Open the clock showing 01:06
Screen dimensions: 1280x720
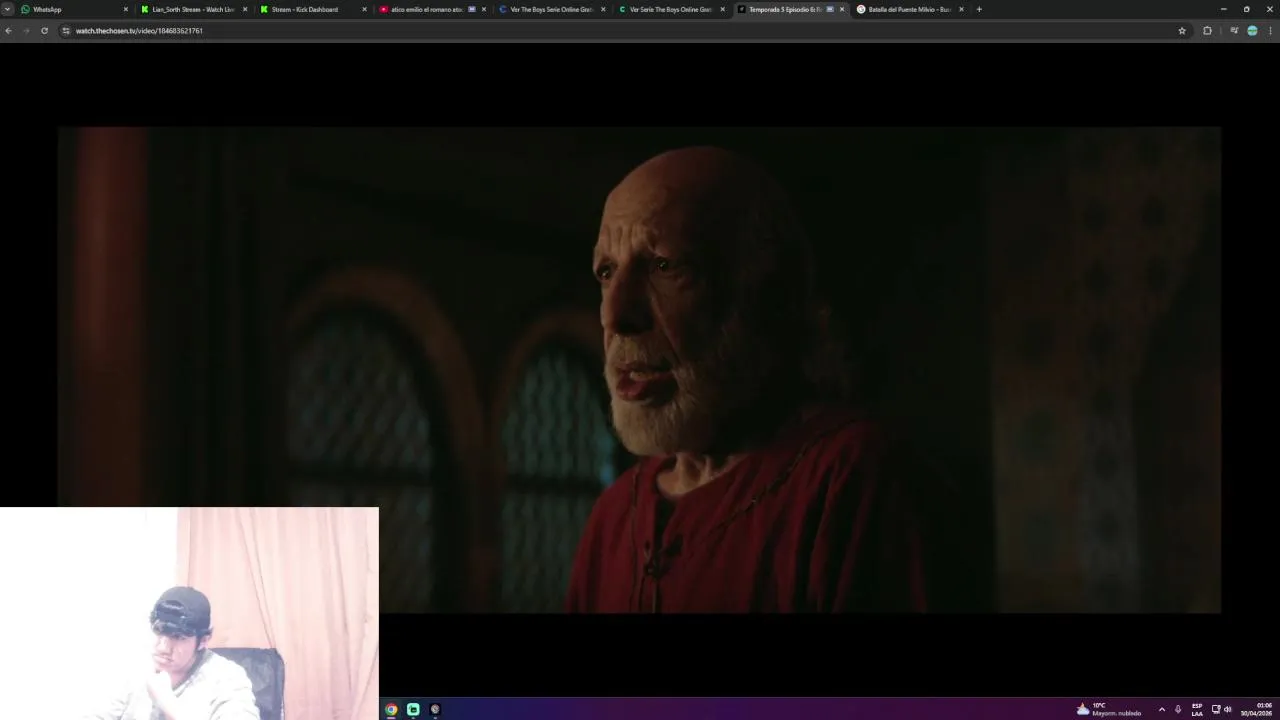pos(1256,709)
